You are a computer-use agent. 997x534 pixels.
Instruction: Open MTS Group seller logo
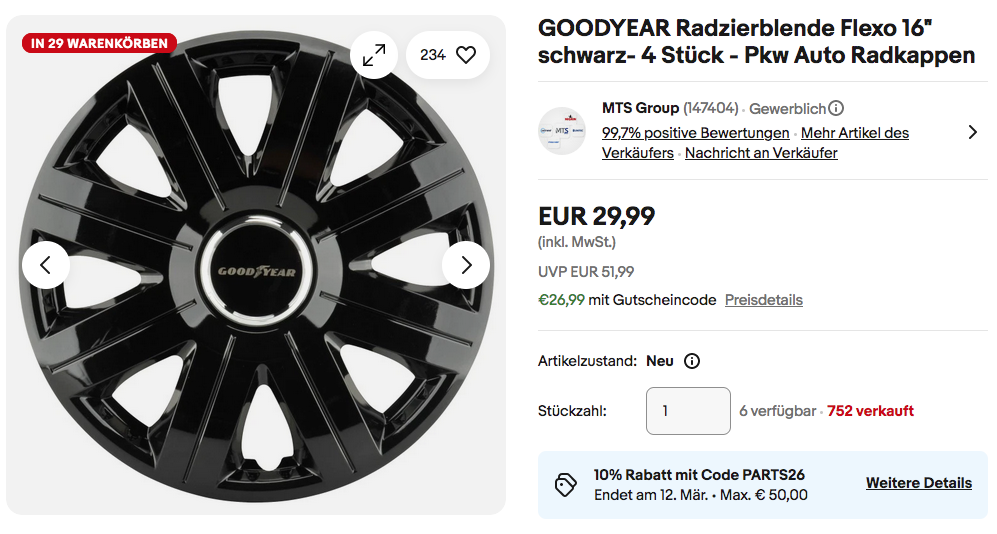tap(561, 130)
